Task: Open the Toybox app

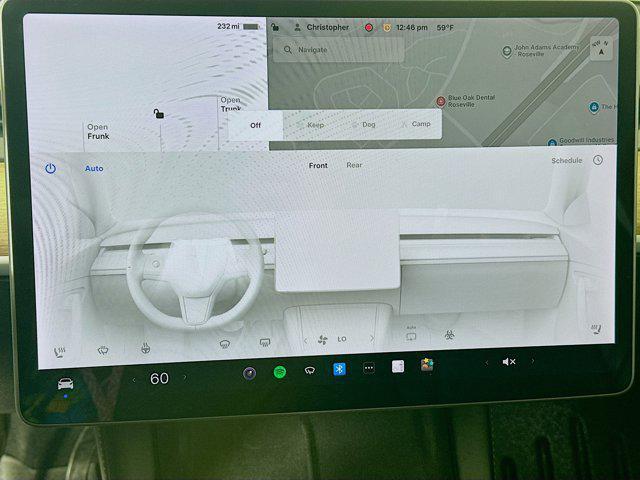Action: 427,364
